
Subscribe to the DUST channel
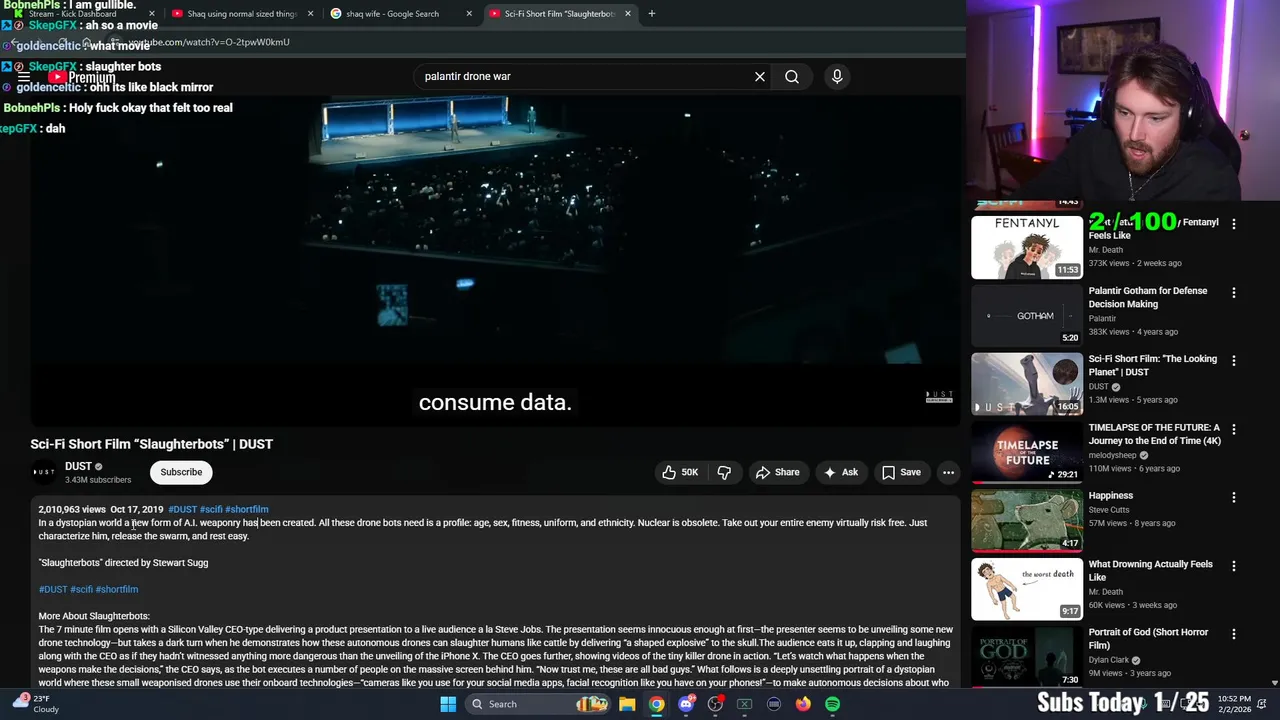point(181,472)
